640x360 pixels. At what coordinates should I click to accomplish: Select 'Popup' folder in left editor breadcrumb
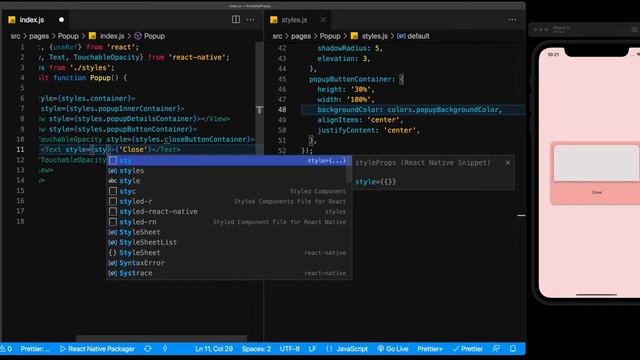68,36
